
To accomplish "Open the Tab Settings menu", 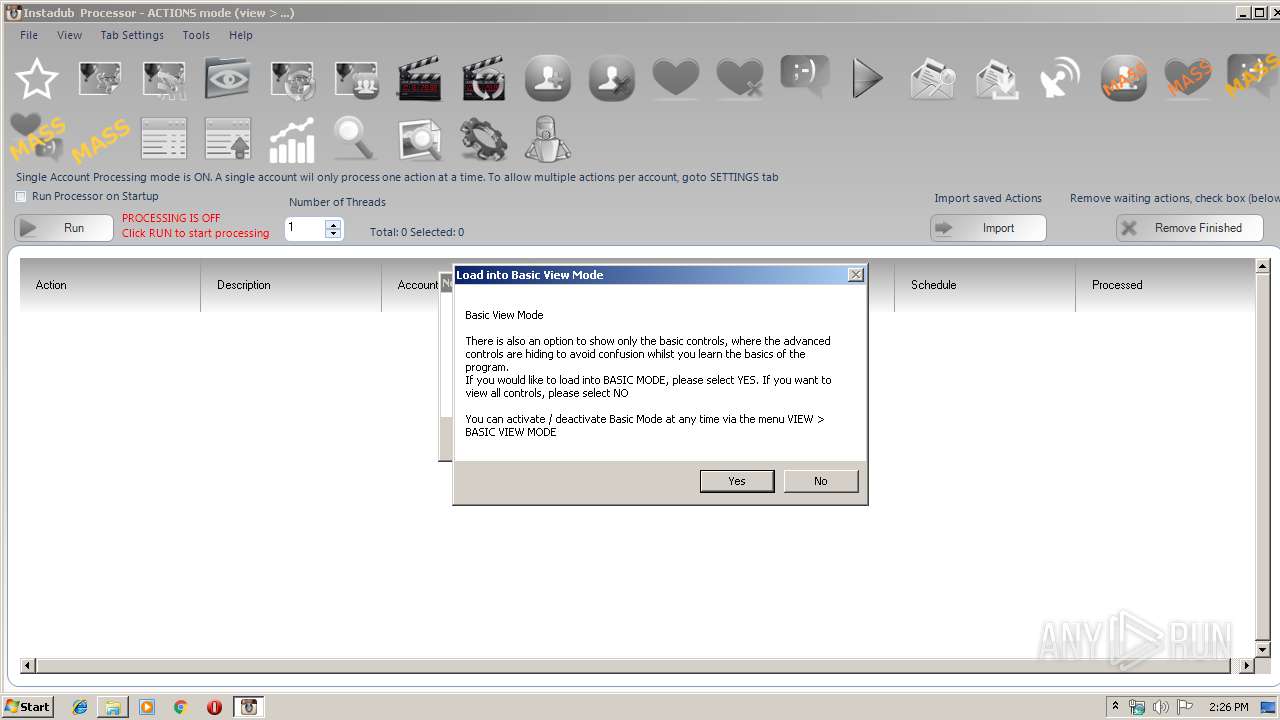I will (x=132, y=35).
